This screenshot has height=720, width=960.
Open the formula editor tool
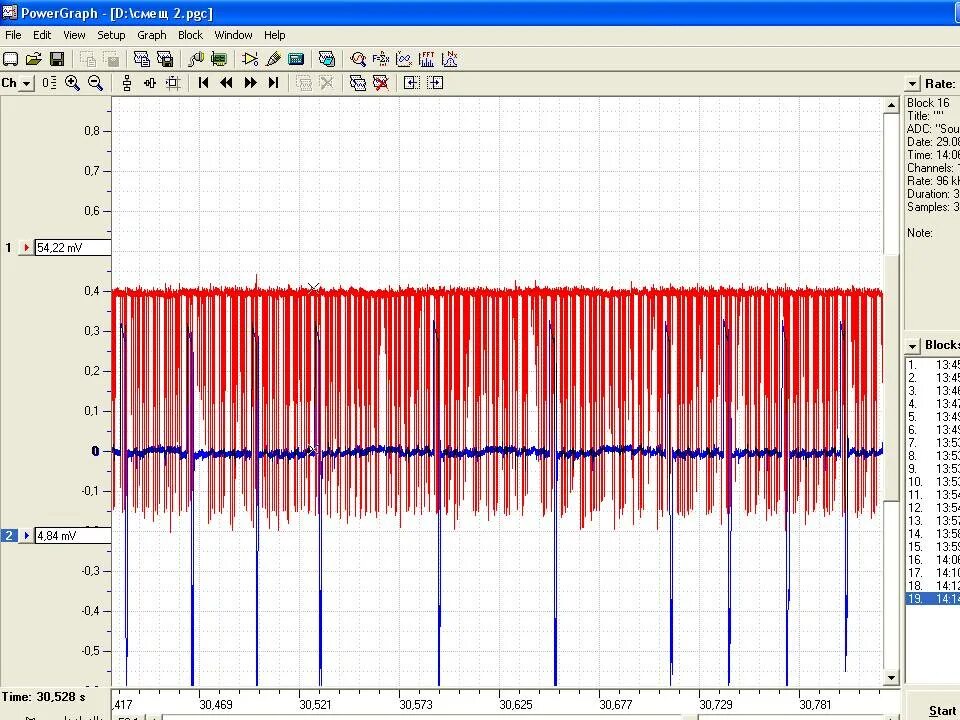[x=381, y=60]
